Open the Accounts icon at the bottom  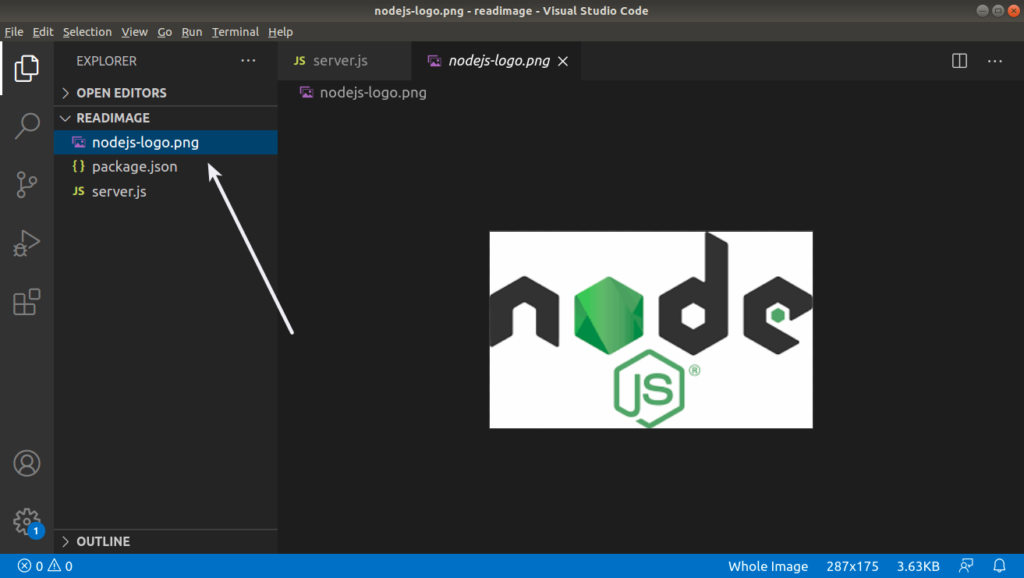point(27,463)
